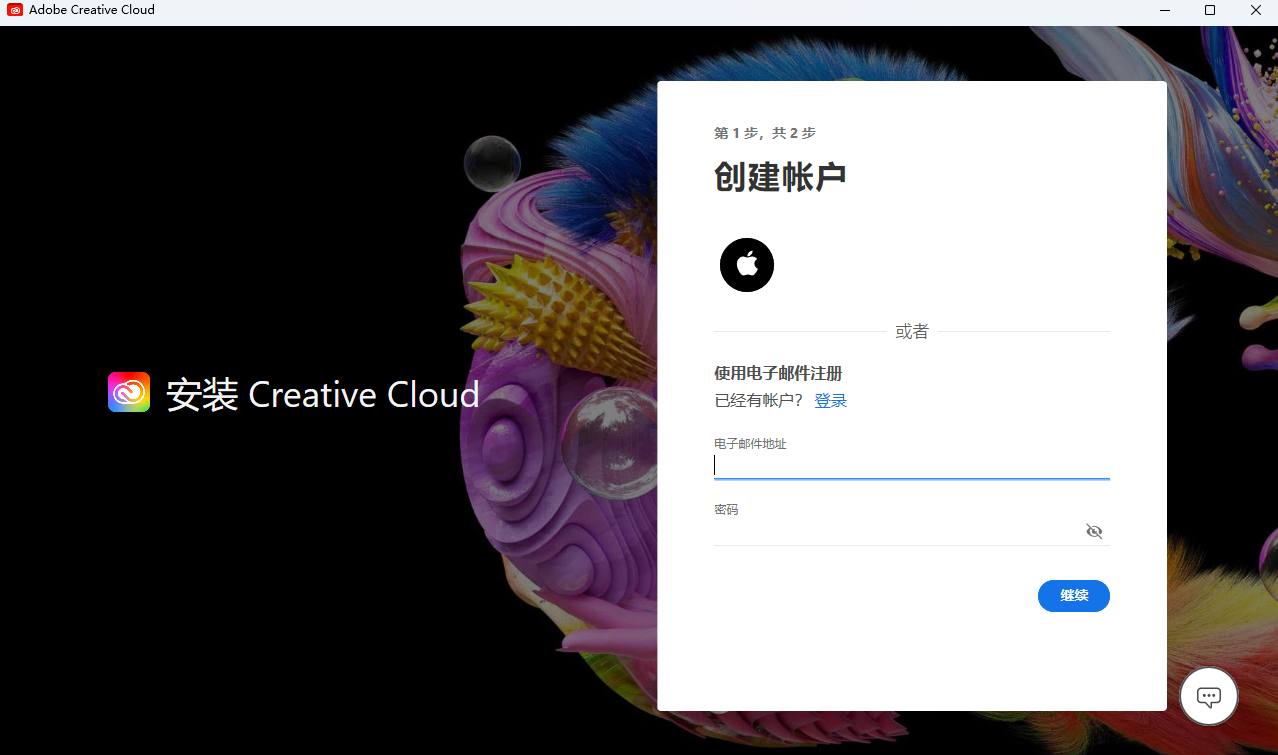The image size is (1278, 755).
Task: Click the 安装 Creative Cloud title text
Action: [322, 395]
